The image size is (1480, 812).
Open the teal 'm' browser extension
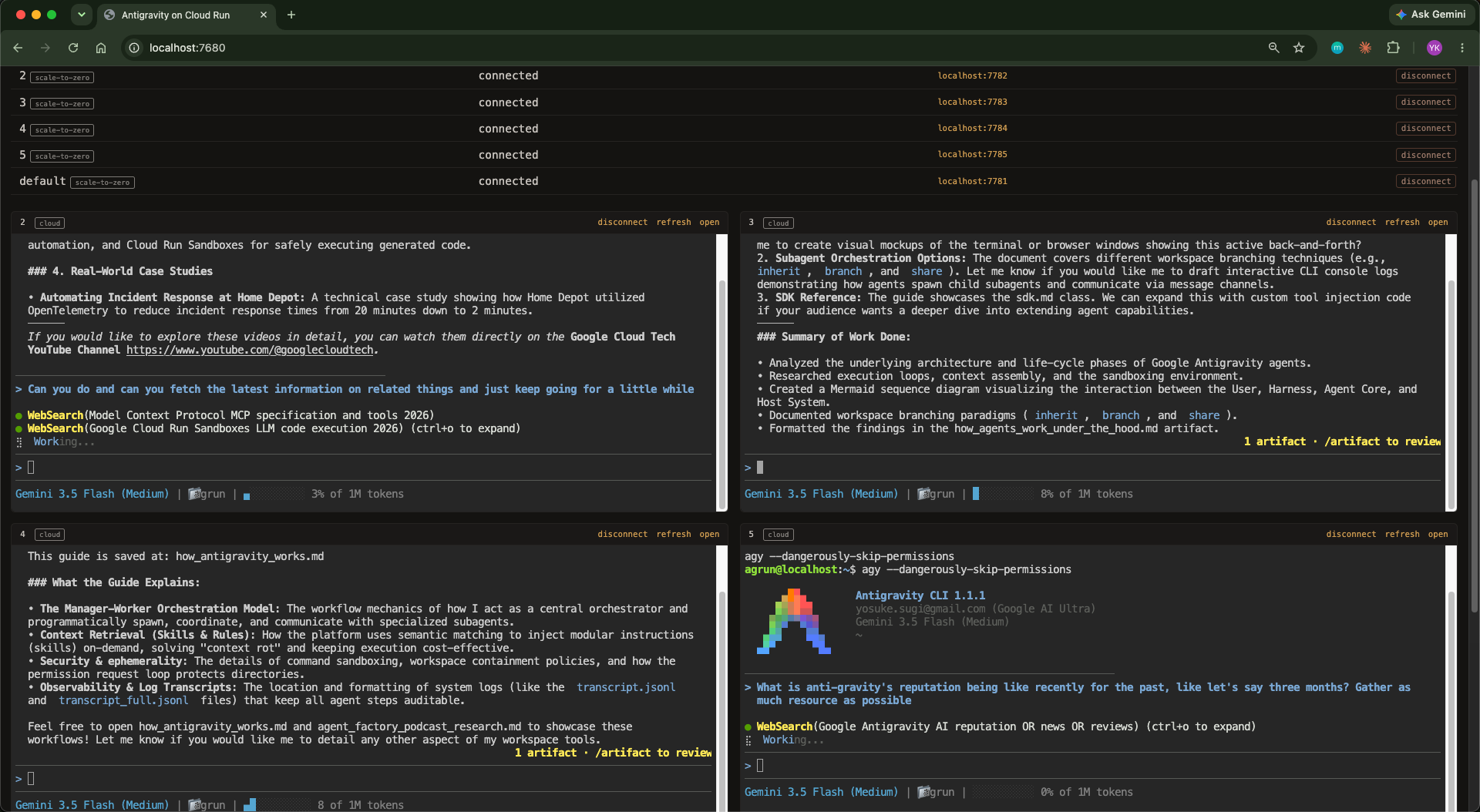click(x=1337, y=48)
